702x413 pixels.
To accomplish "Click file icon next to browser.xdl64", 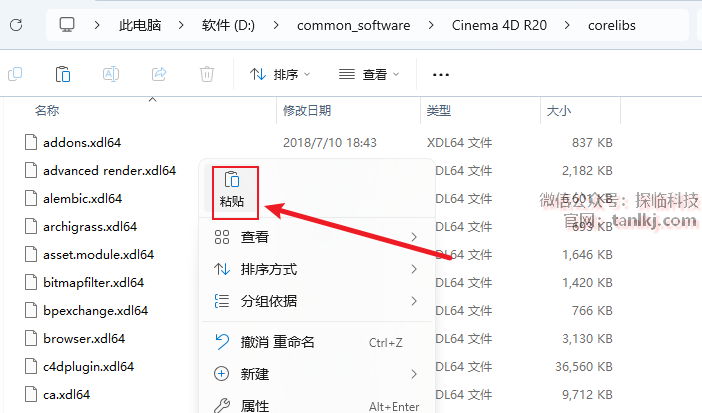I will click(31, 338).
